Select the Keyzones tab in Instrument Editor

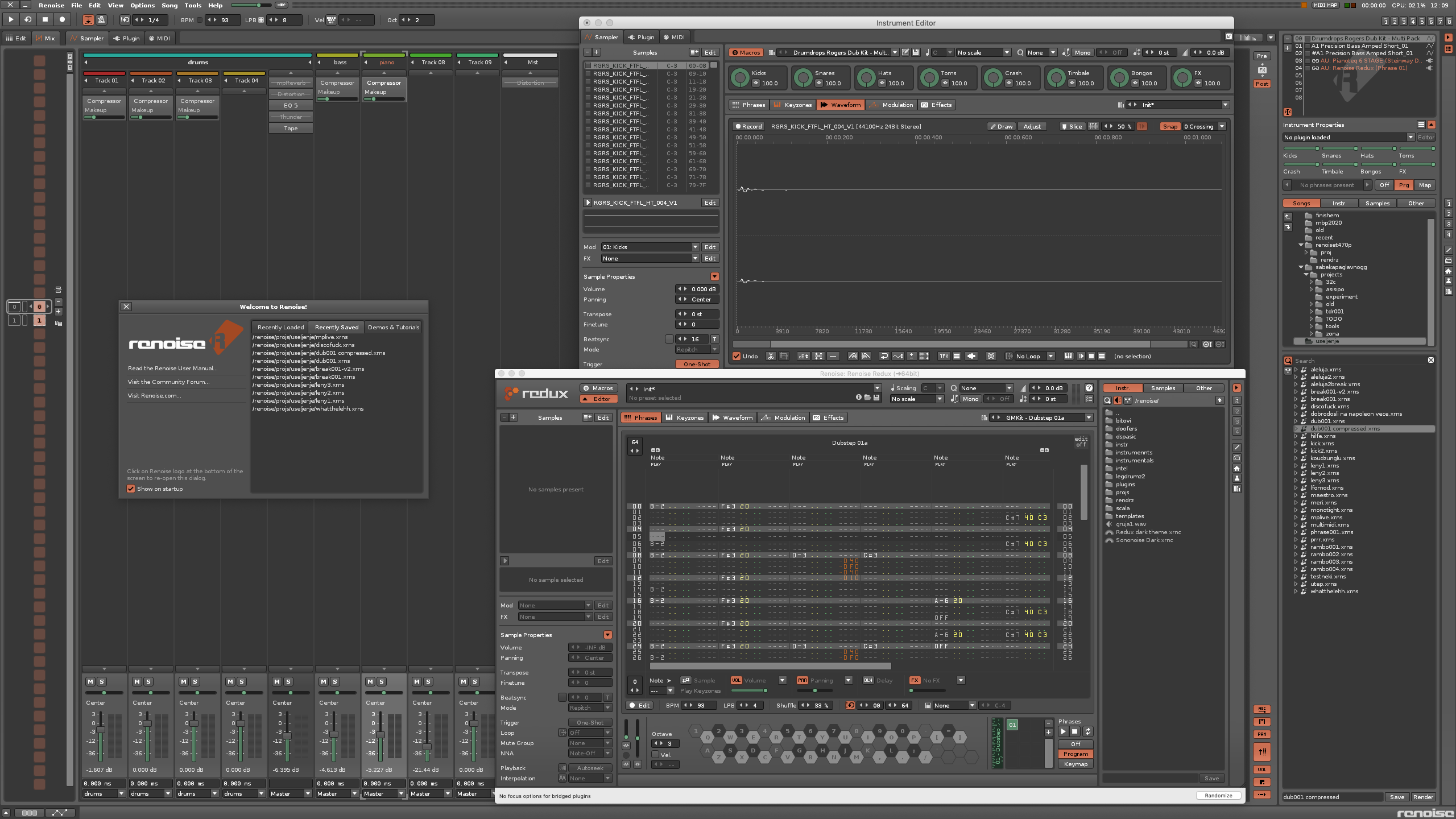[793, 105]
